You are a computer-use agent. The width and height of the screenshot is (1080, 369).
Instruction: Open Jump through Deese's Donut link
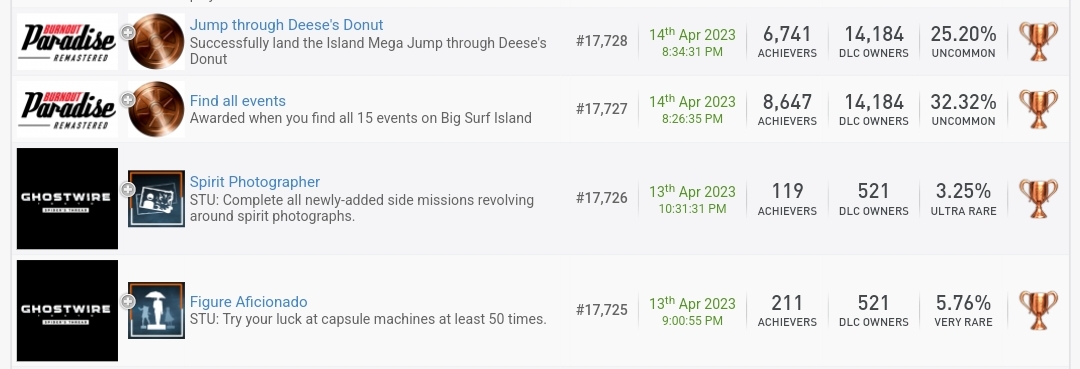click(x=287, y=25)
